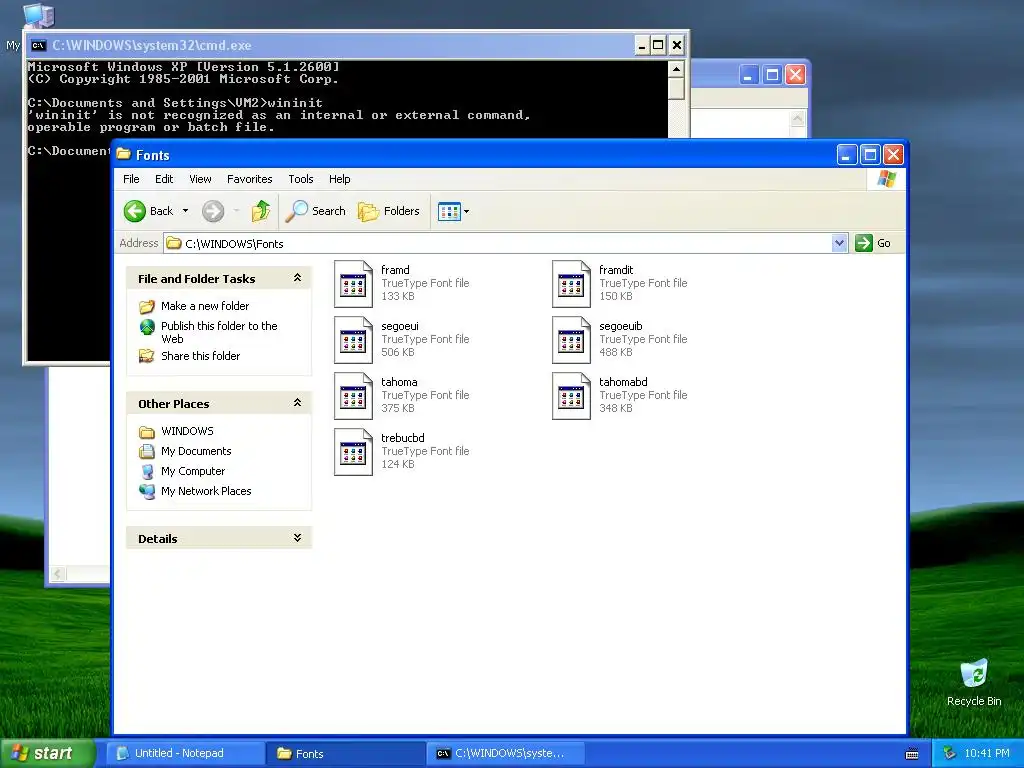Select the segoeuib font file icon

click(571, 340)
